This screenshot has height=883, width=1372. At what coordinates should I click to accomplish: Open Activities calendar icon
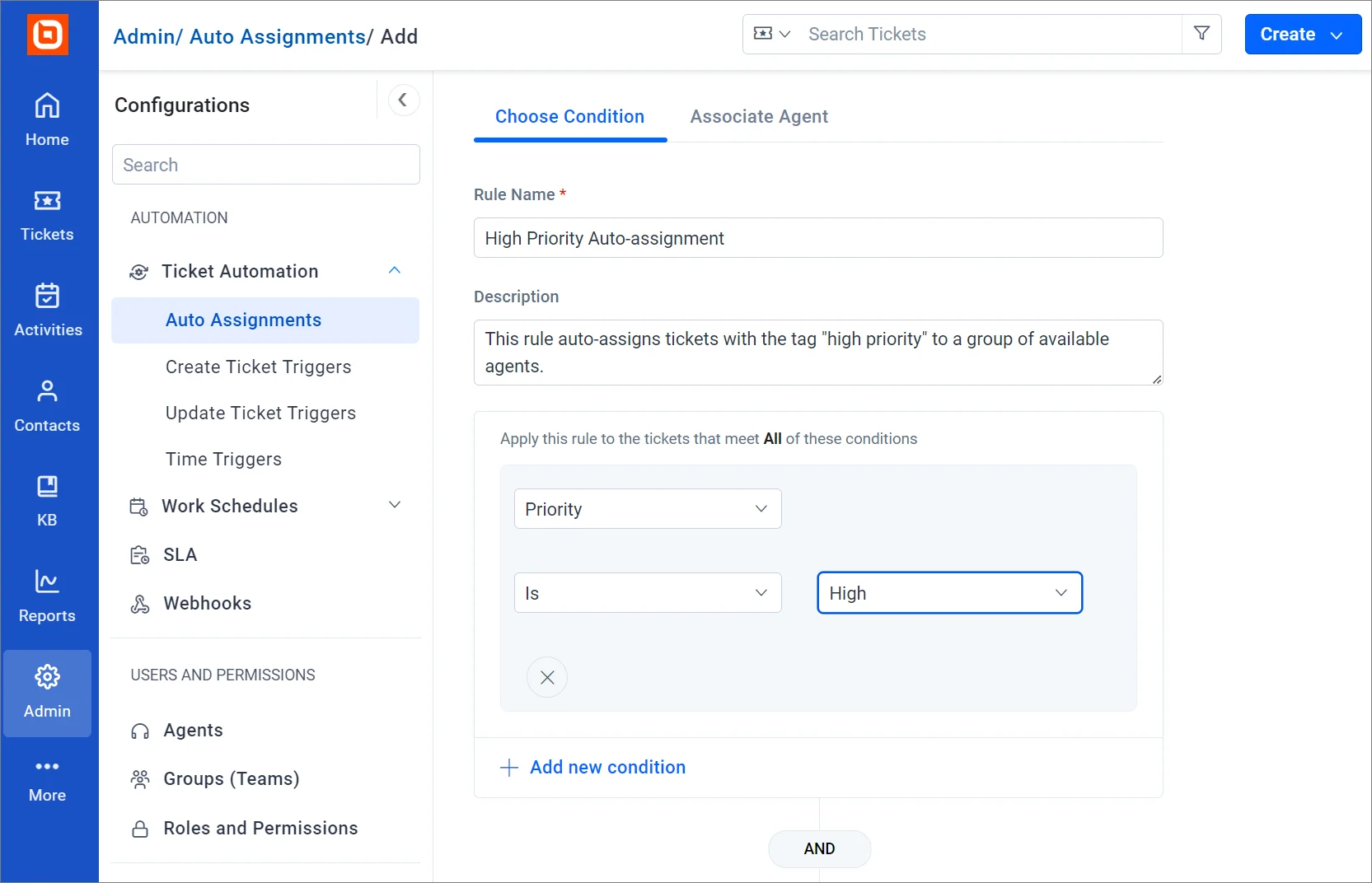click(x=47, y=310)
